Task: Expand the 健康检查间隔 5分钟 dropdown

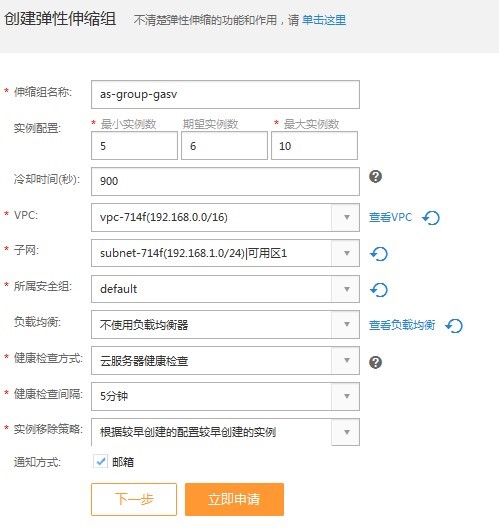Action: click(x=225, y=396)
